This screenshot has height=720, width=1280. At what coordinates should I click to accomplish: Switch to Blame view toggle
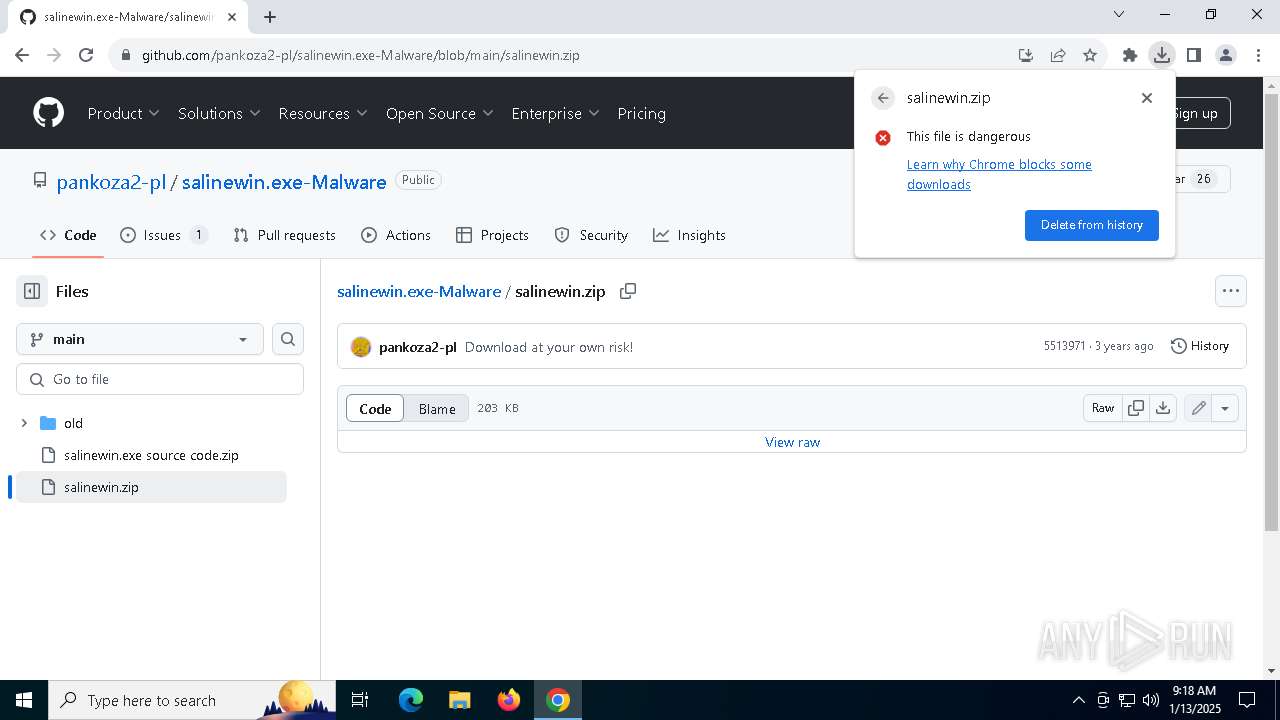coord(437,408)
